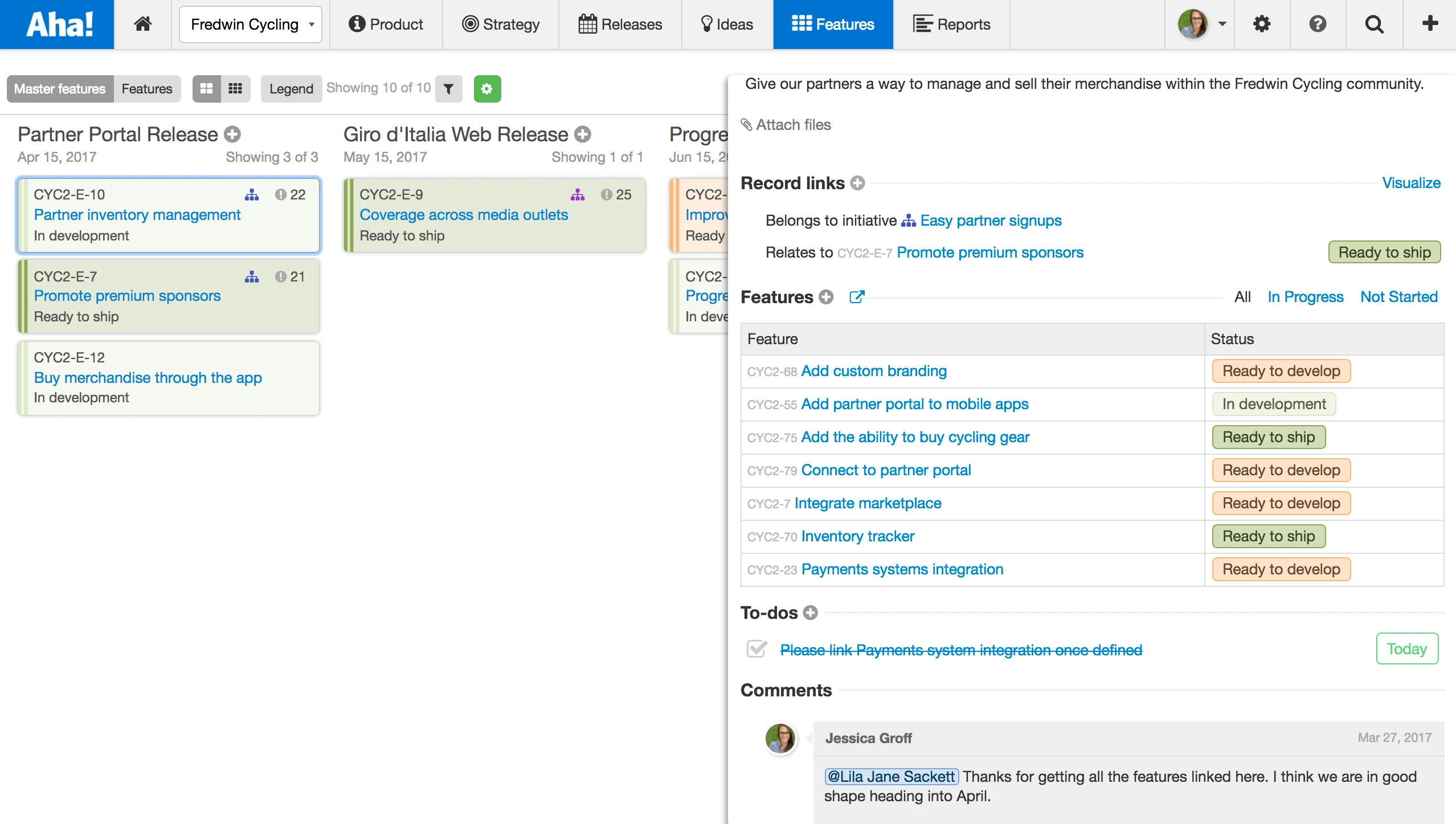The width and height of the screenshot is (1456, 824).
Task: Uncheck the completed Payments system to-do
Action: (x=756, y=649)
